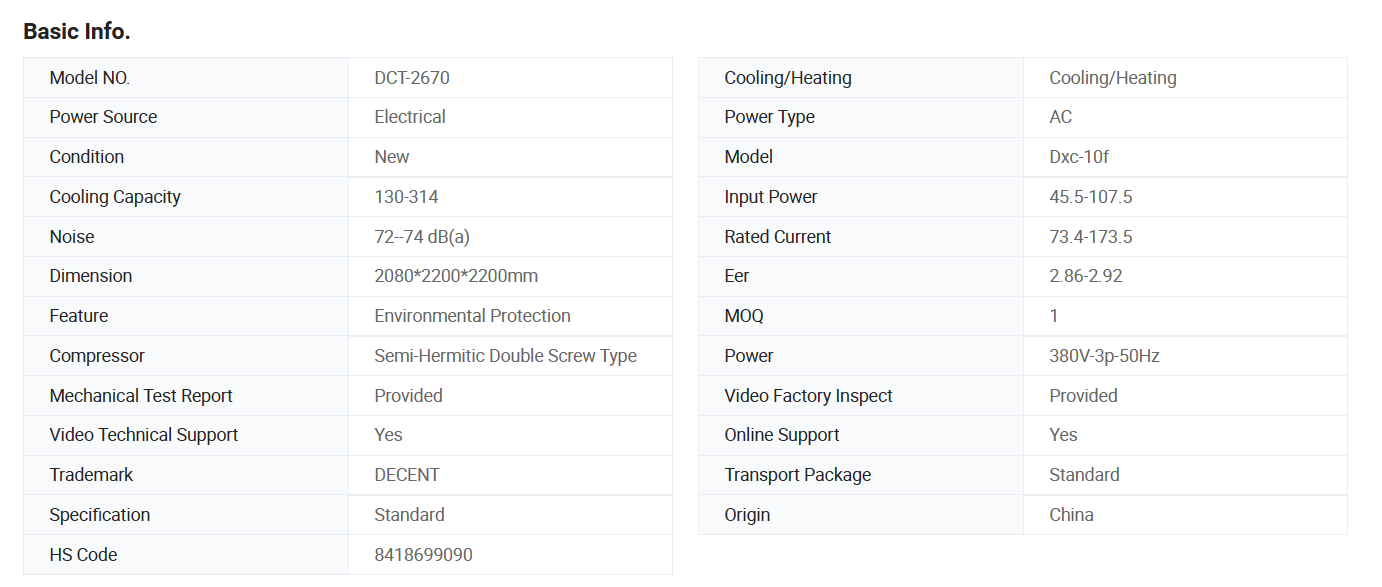Select the MOQ value 1
This screenshot has height=587, width=1382.
[1054, 316]
